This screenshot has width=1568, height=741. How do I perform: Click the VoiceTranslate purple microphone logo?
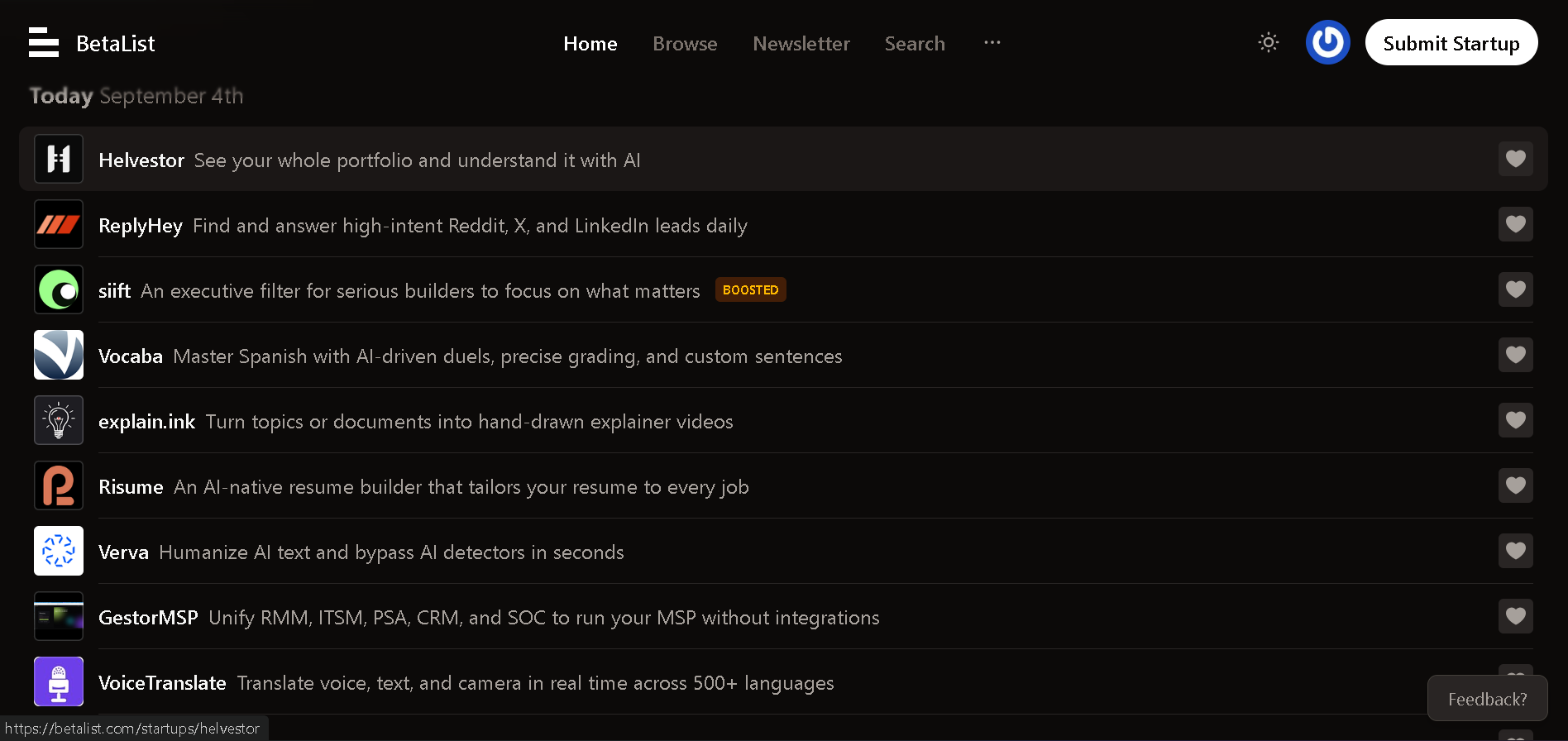(x=59, y=681)
